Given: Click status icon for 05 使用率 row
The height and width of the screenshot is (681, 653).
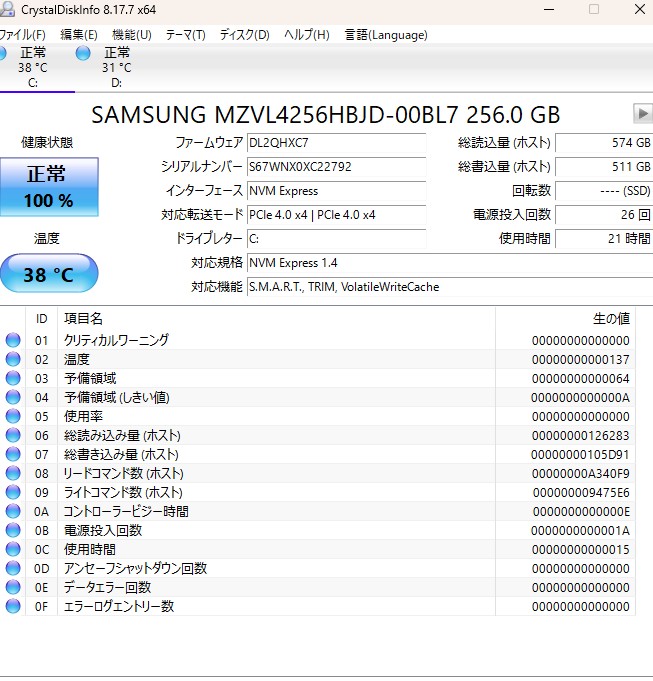Looking at the screenshot, I should [13, 416].
